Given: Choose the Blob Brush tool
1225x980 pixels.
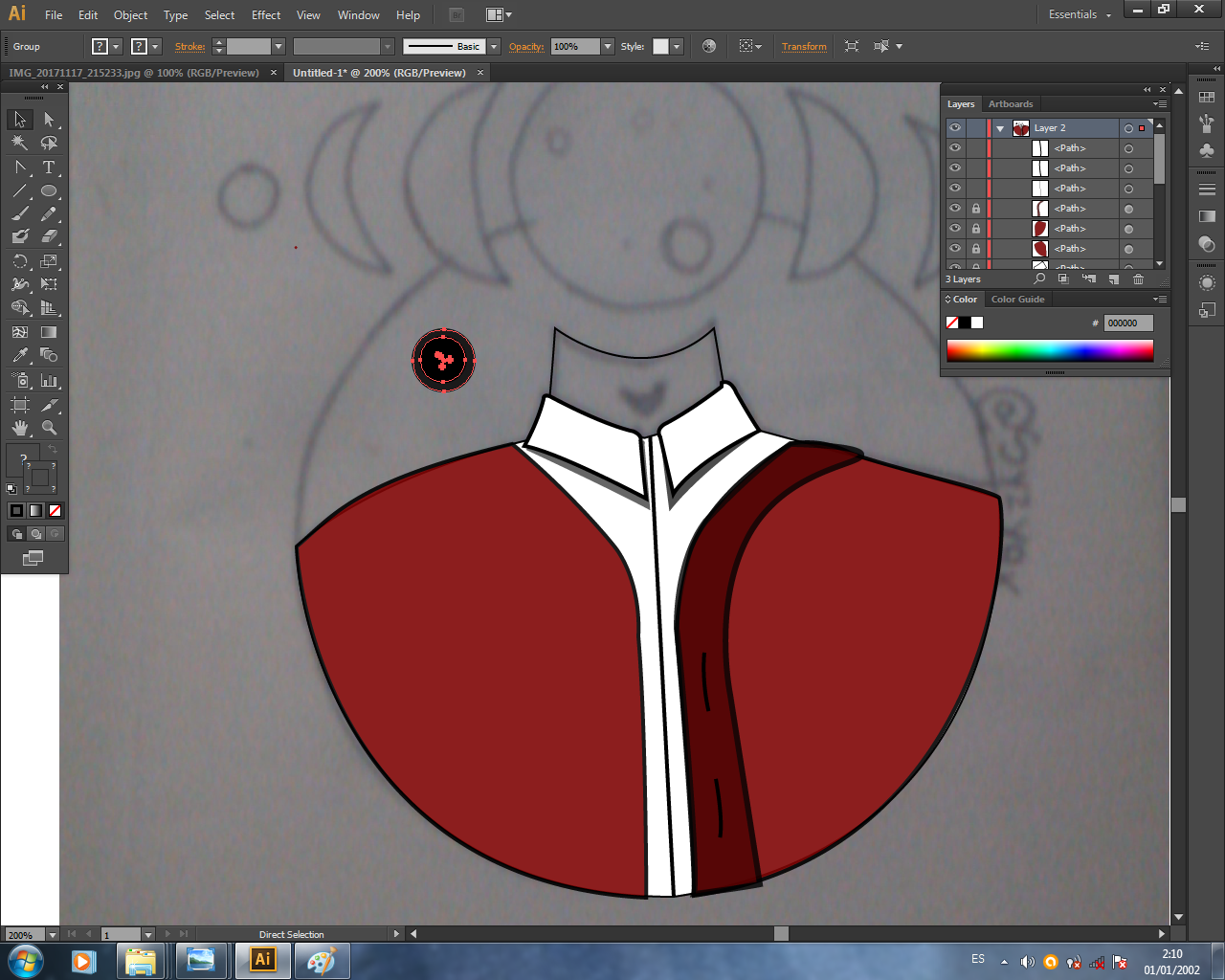Looking at the screenshot, I should pyautogui.click(x=20, y=236).
